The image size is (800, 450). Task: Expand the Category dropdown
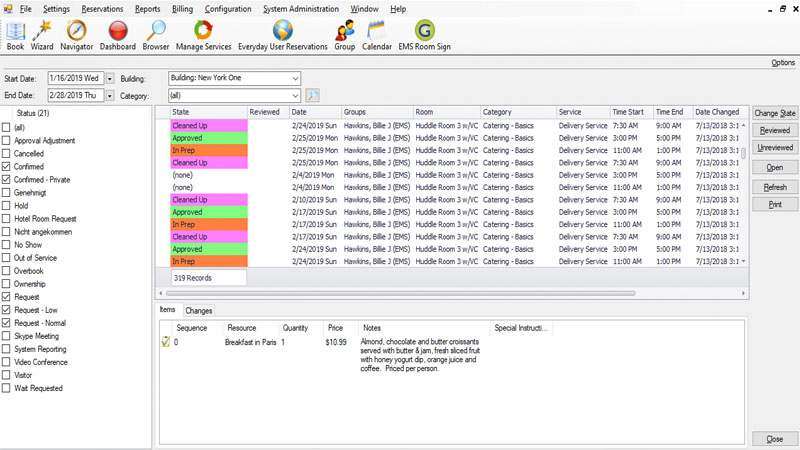click(x=295, y=95)
